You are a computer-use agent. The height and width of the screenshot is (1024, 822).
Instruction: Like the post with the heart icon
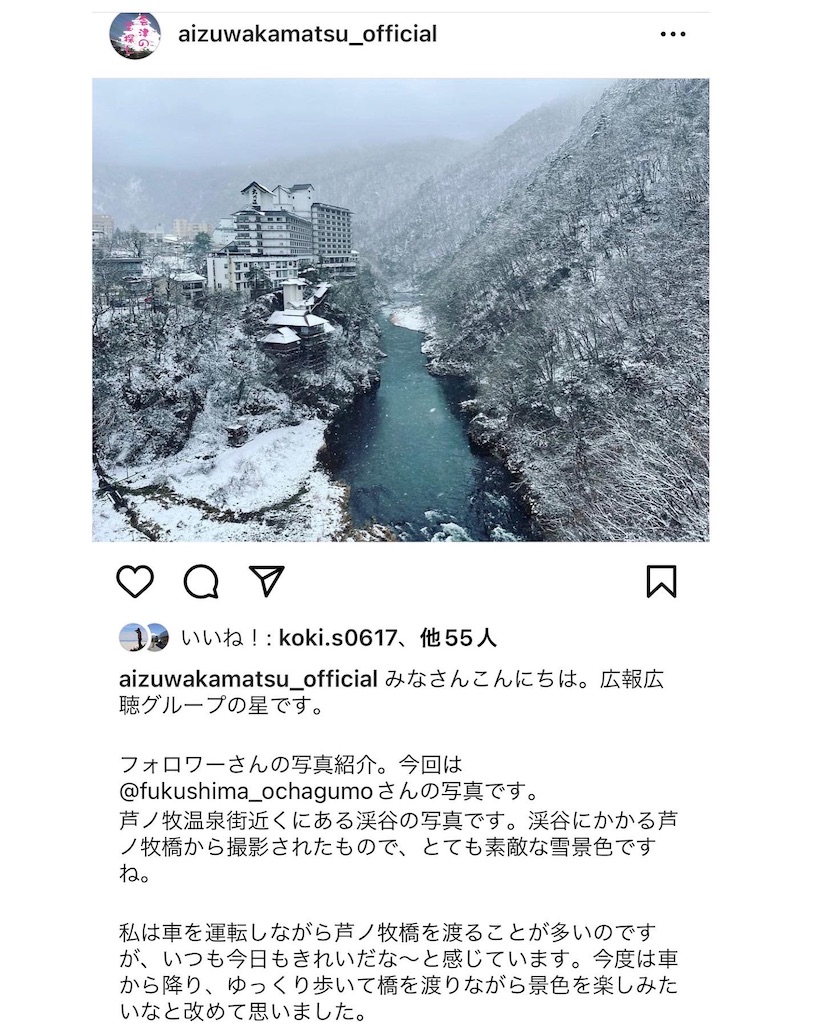(135, 581)
